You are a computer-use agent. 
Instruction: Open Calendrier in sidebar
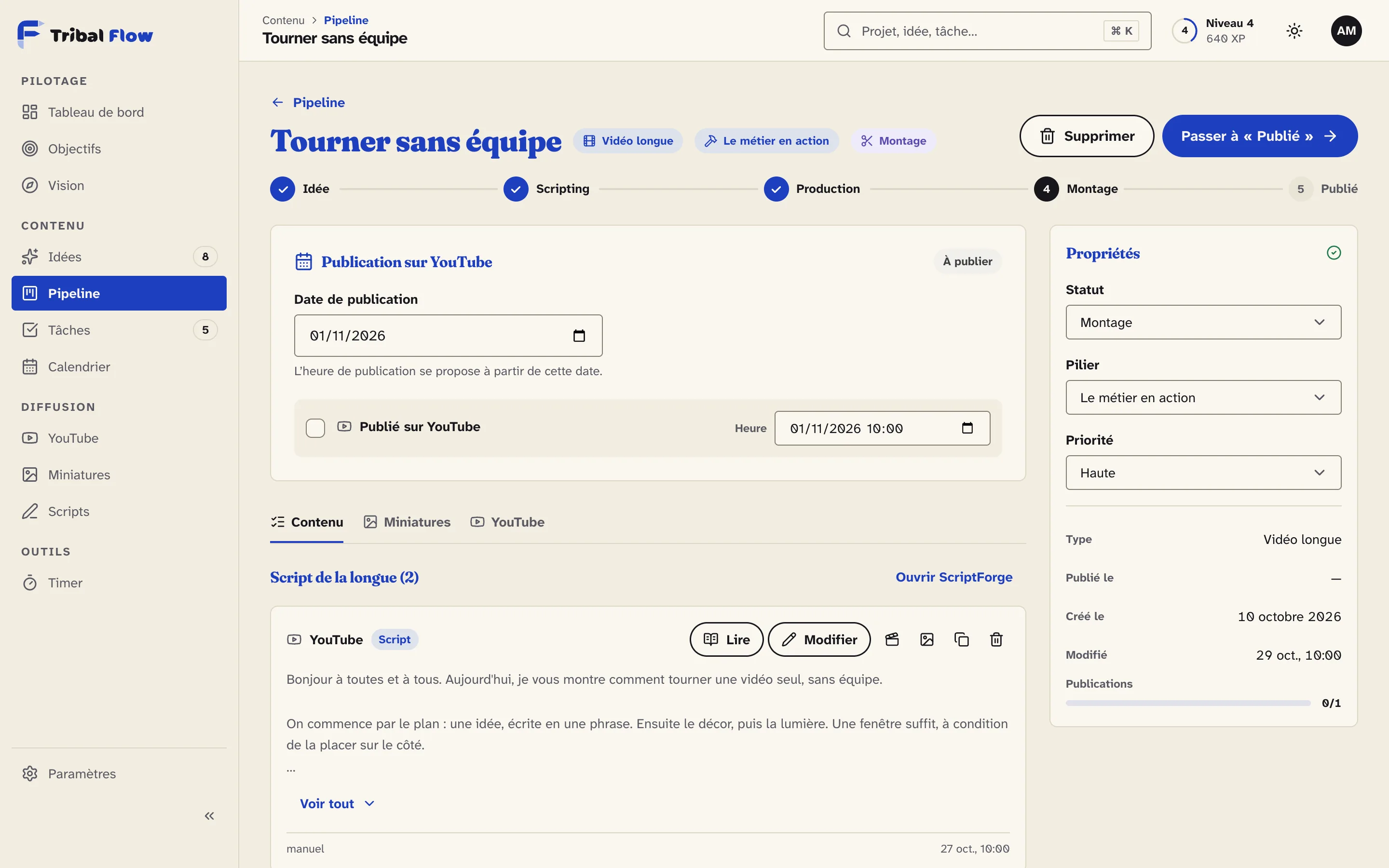(x=119, y=367)
